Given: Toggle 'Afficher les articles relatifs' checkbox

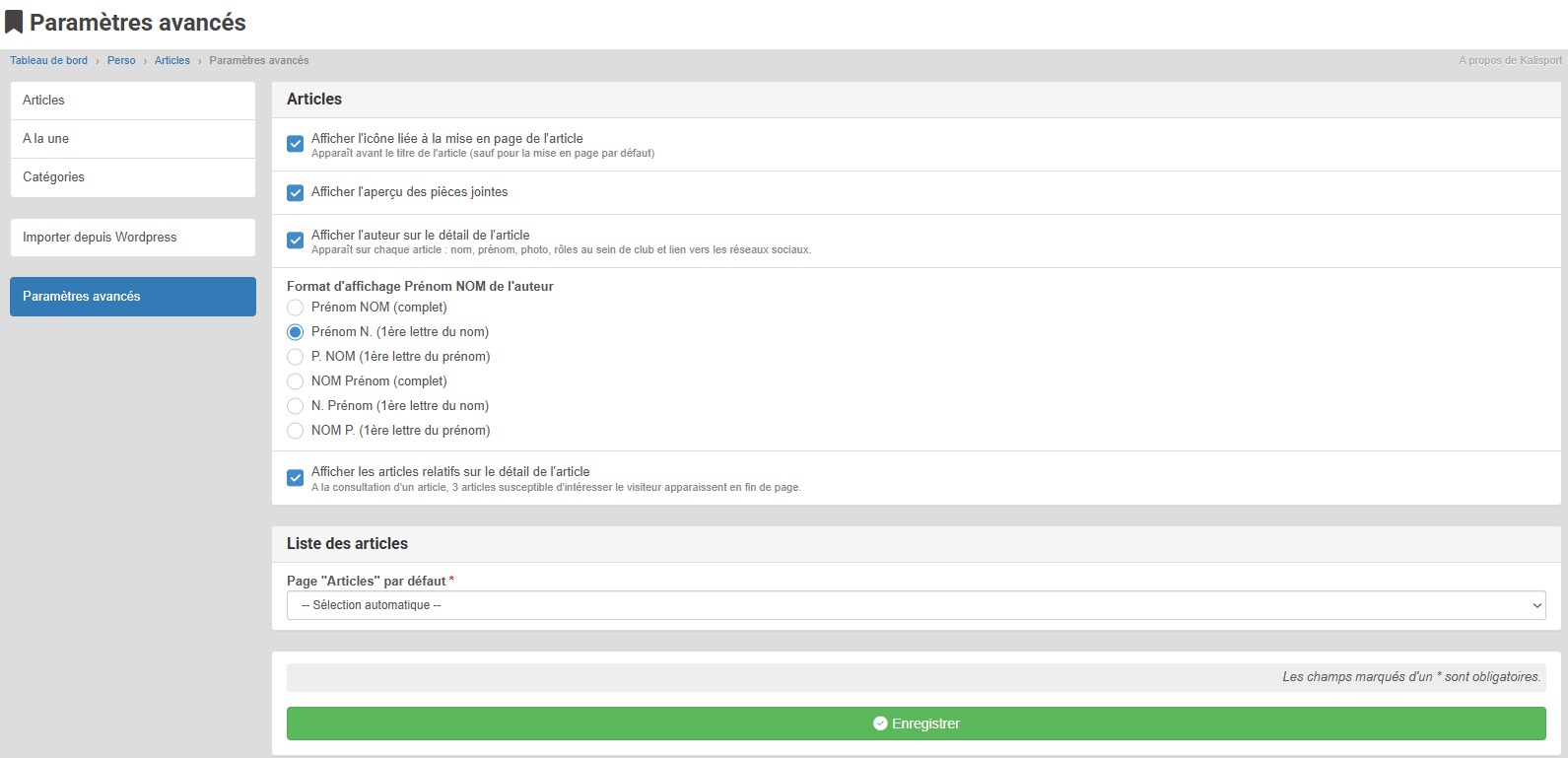Looking at the screenshot, I should (295, 478).
